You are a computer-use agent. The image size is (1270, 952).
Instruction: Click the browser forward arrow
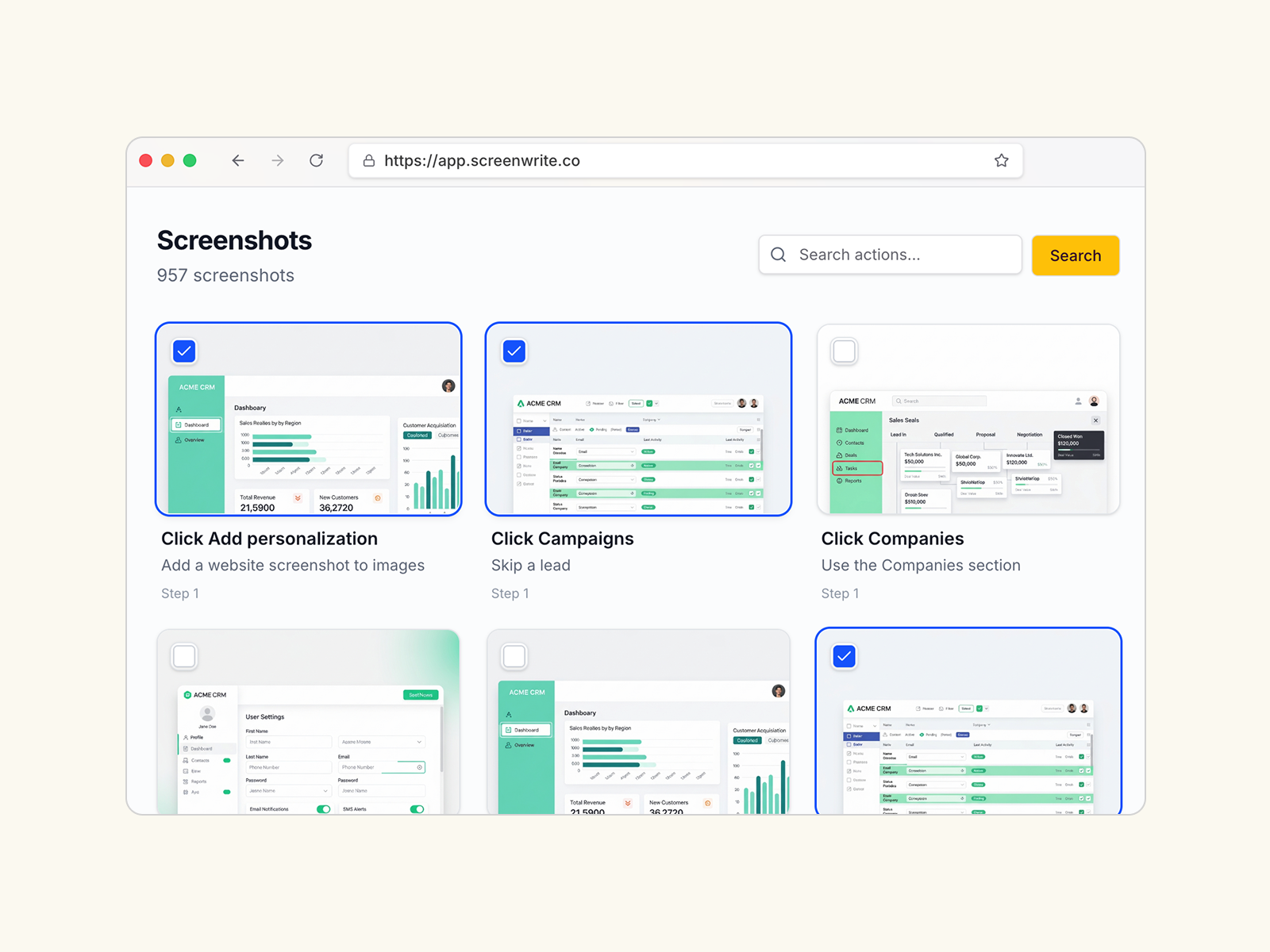[x=277, y=161]
